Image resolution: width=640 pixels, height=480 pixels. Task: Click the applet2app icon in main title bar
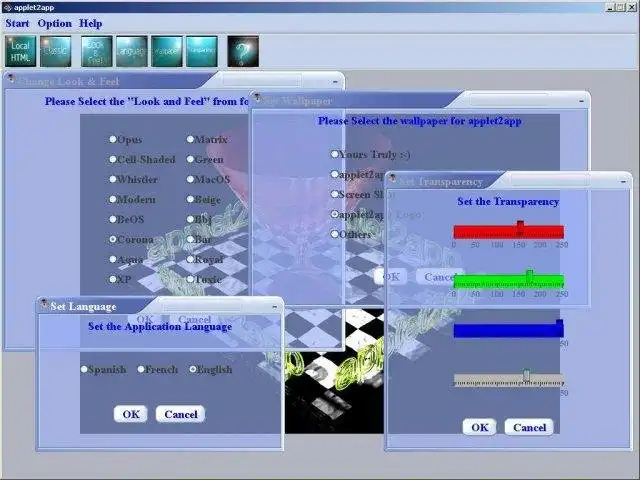tap(7, 7)
